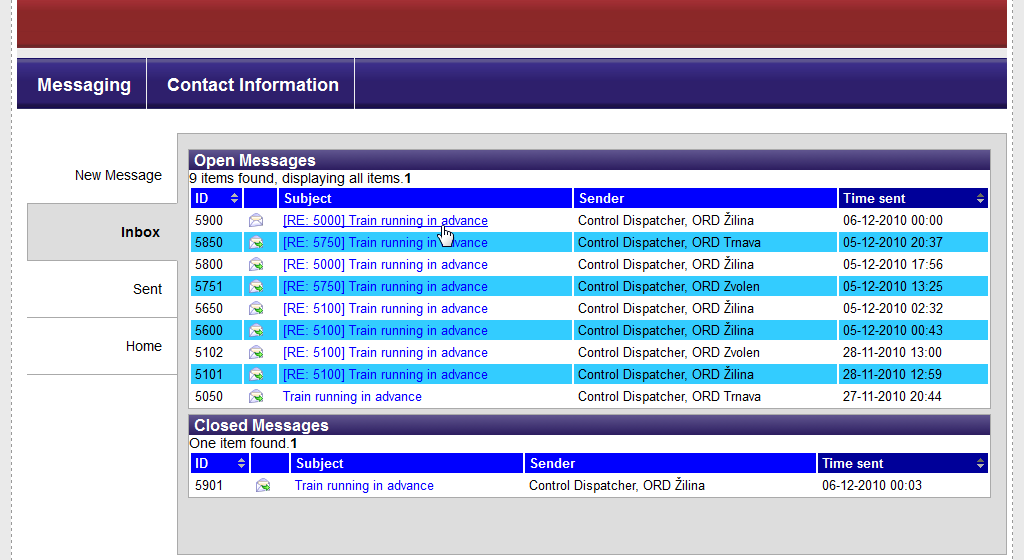Open the Contact Information menu tab

pyautogui.click(x=252, y=85)
